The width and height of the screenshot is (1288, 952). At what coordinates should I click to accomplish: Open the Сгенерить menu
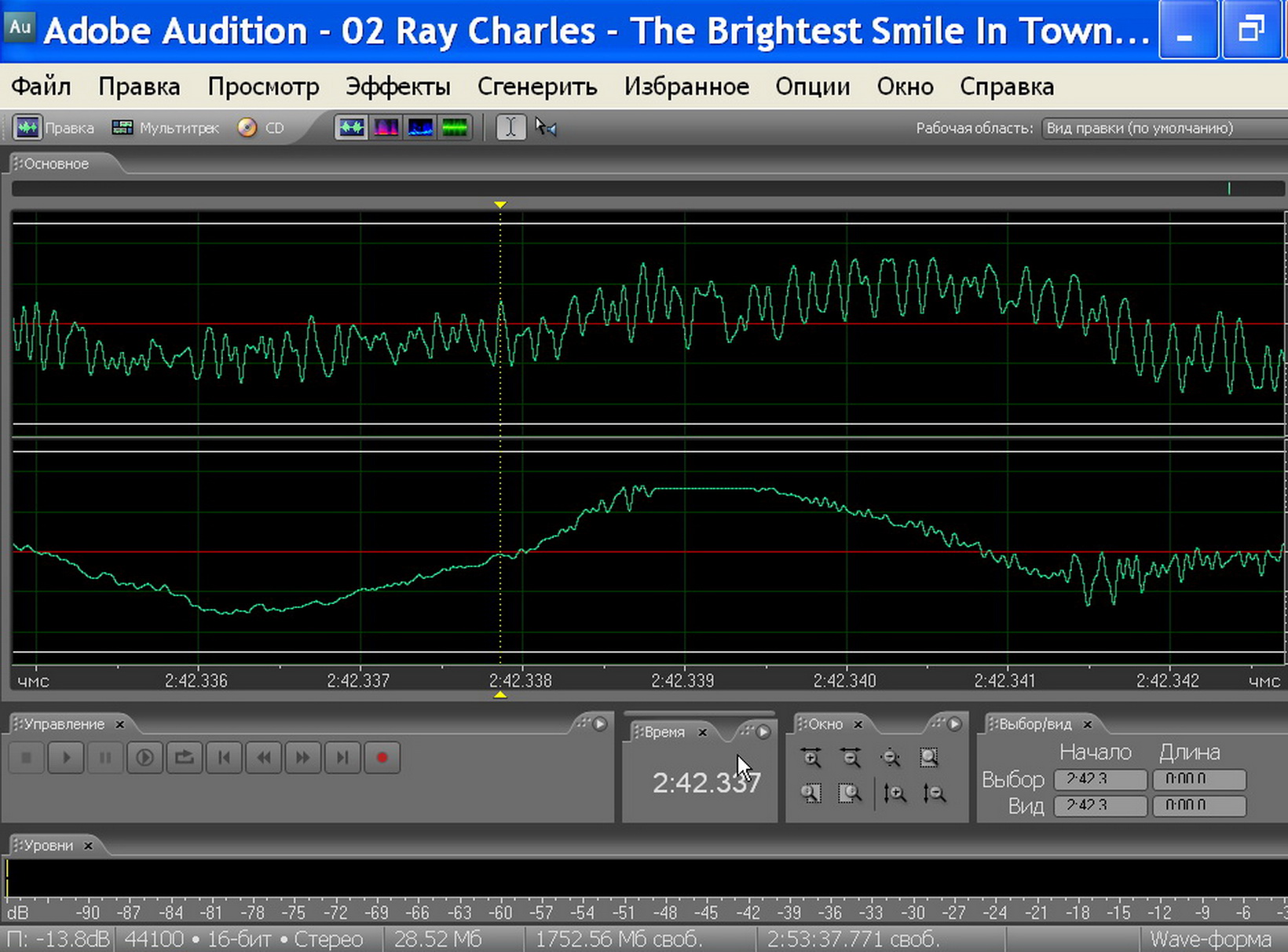pos(537,86)
